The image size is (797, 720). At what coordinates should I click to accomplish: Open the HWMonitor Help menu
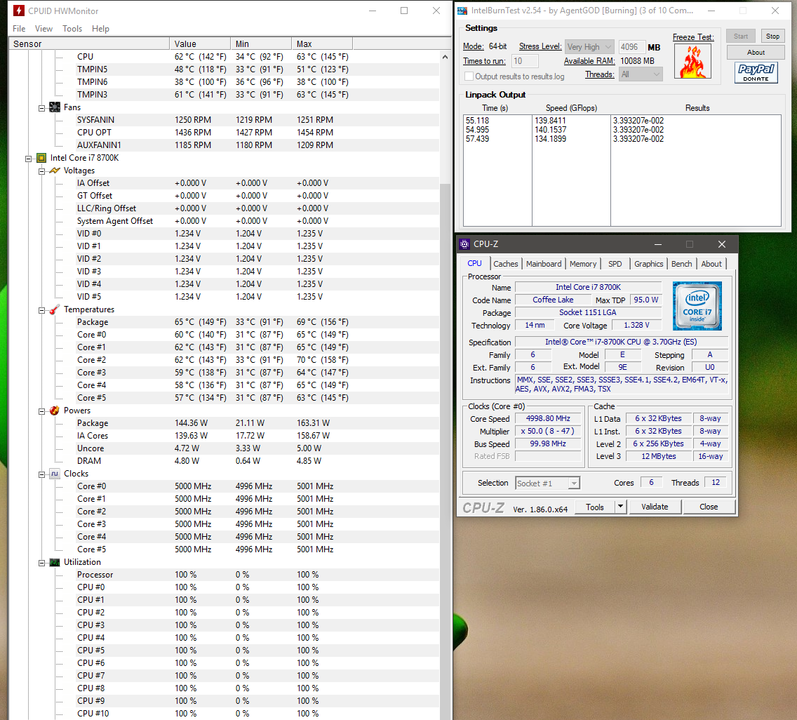100,28
